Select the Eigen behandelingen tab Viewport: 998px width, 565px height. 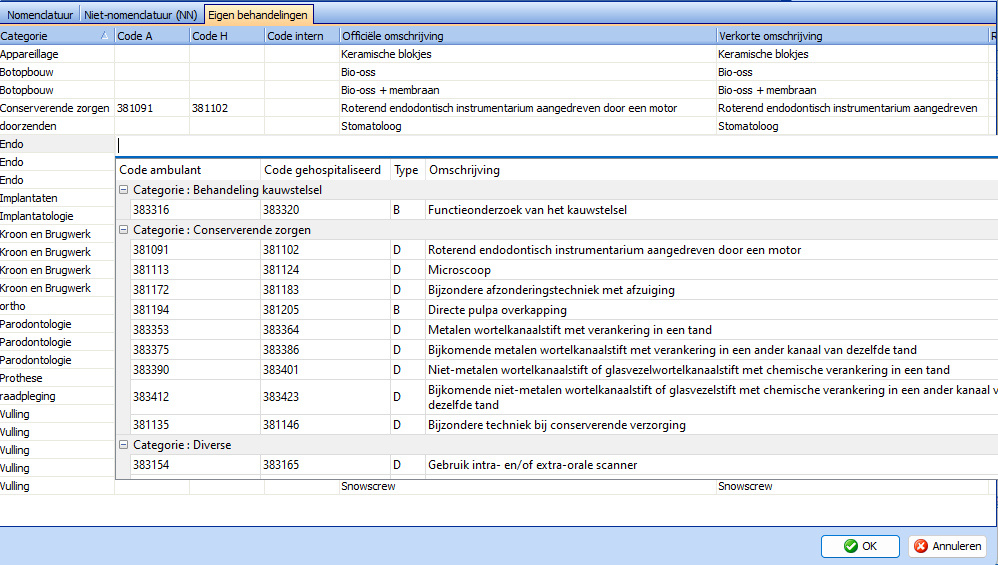click(x=258, y=15)
